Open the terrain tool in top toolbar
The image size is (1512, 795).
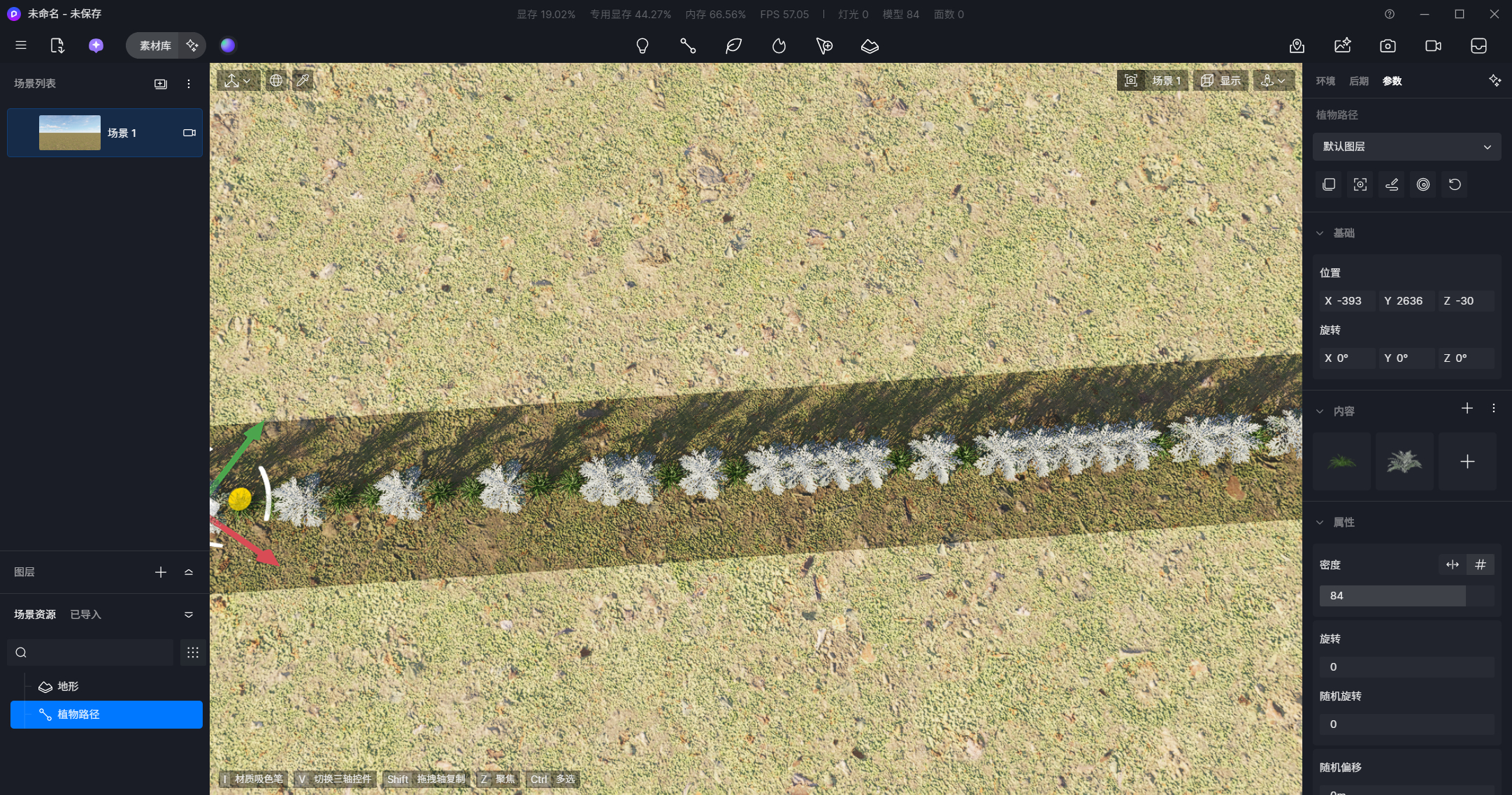click(870, 46)
